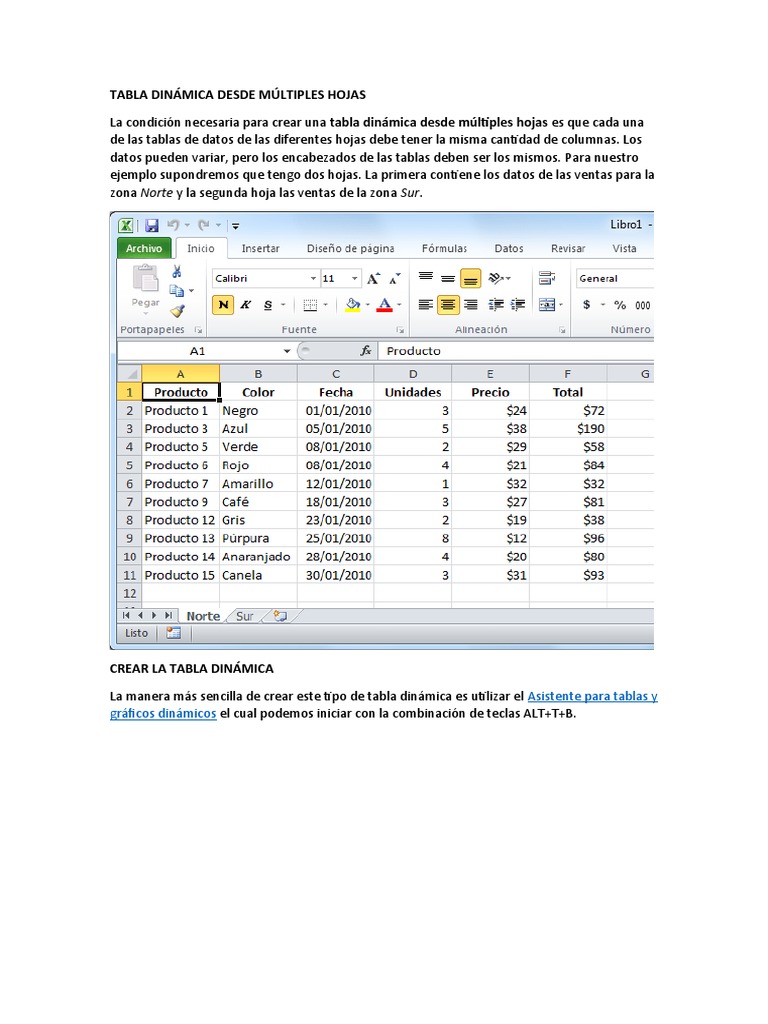Toggle the bottom vertical align button
The height and width of the screenshot is (1024, 768).
(470, 279)
